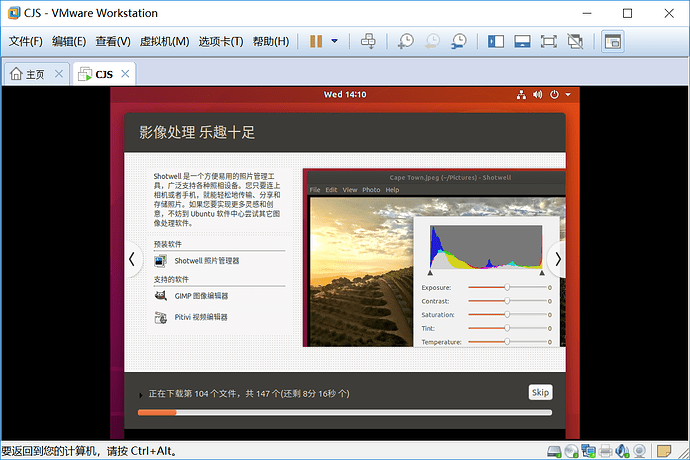Open Ubuntu system menu power icon

(x=554, y=94)
